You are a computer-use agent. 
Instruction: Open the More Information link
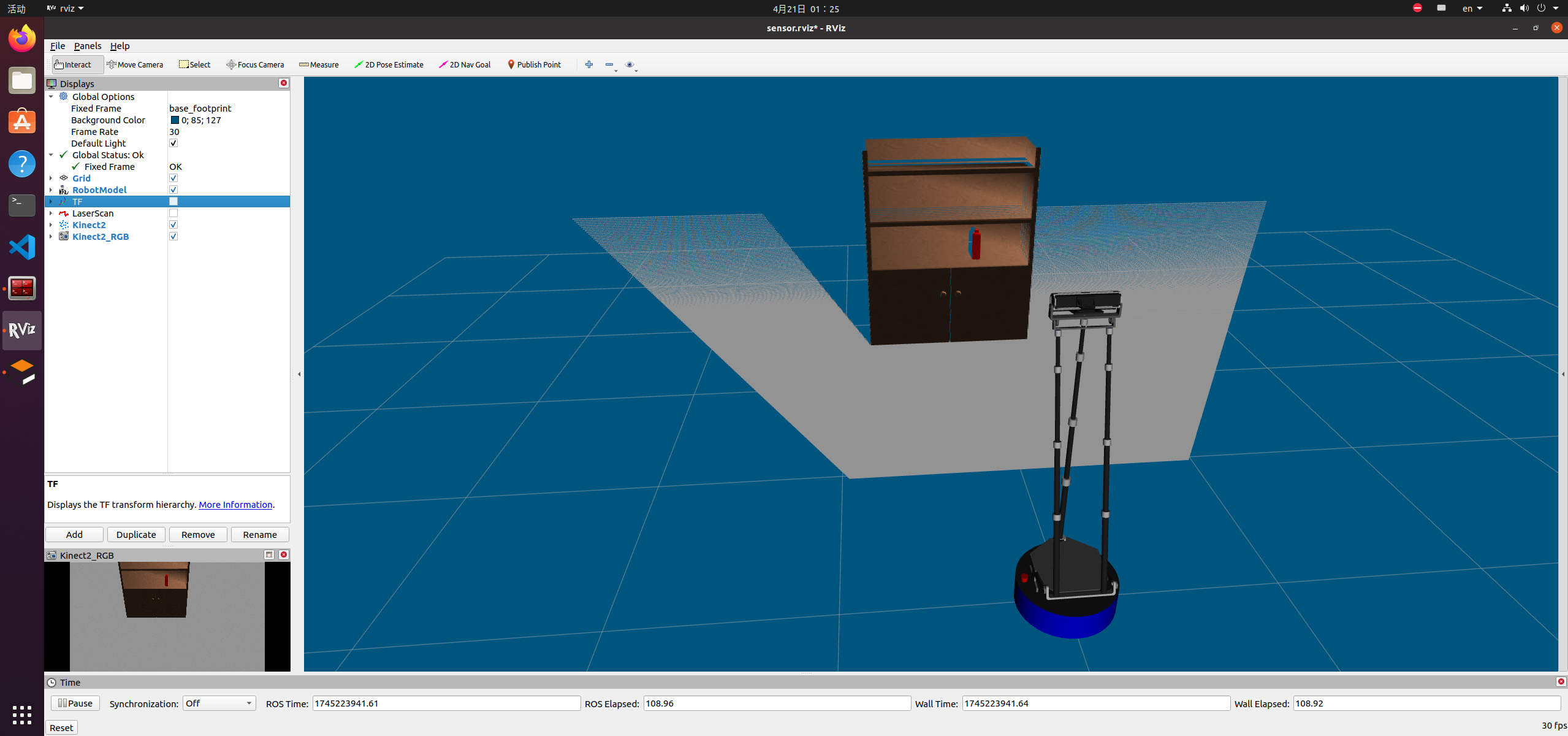click(x=235, y=505)
